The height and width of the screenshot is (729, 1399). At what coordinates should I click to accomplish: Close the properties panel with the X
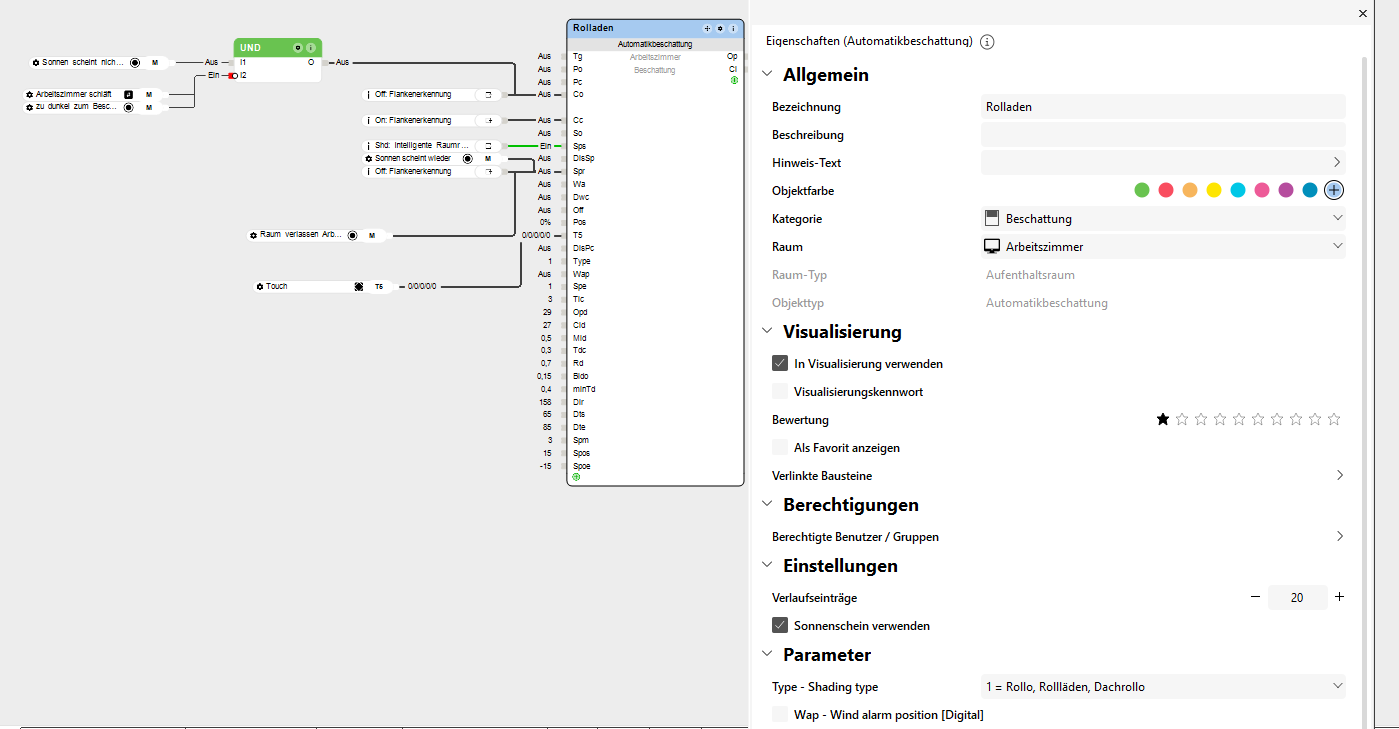point(1363,14)
